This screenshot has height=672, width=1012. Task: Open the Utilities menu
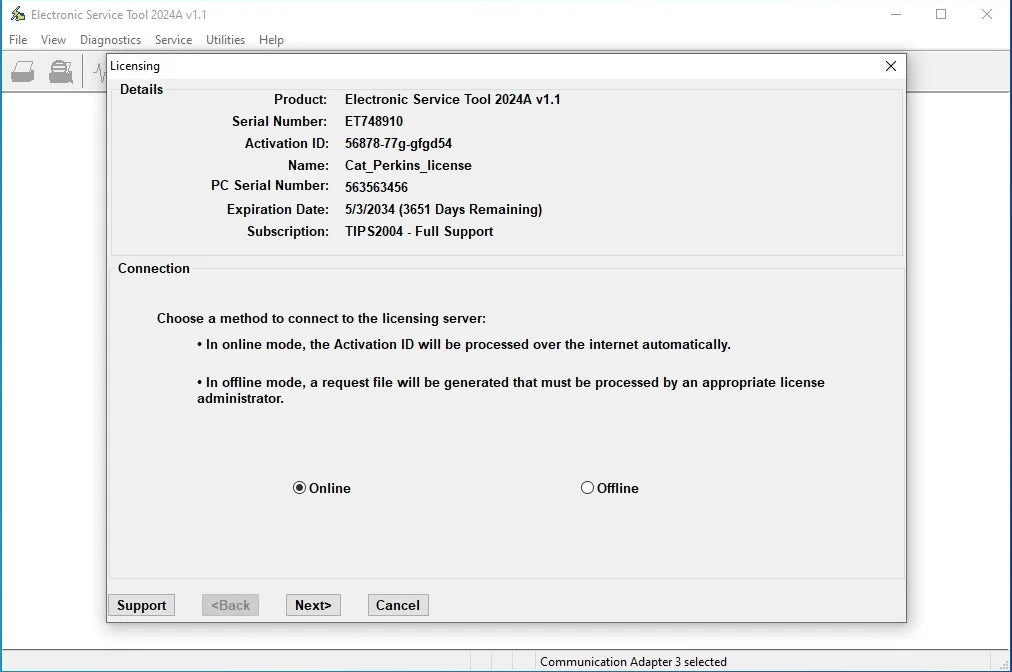pyautogui.click(x=225, y=39)
